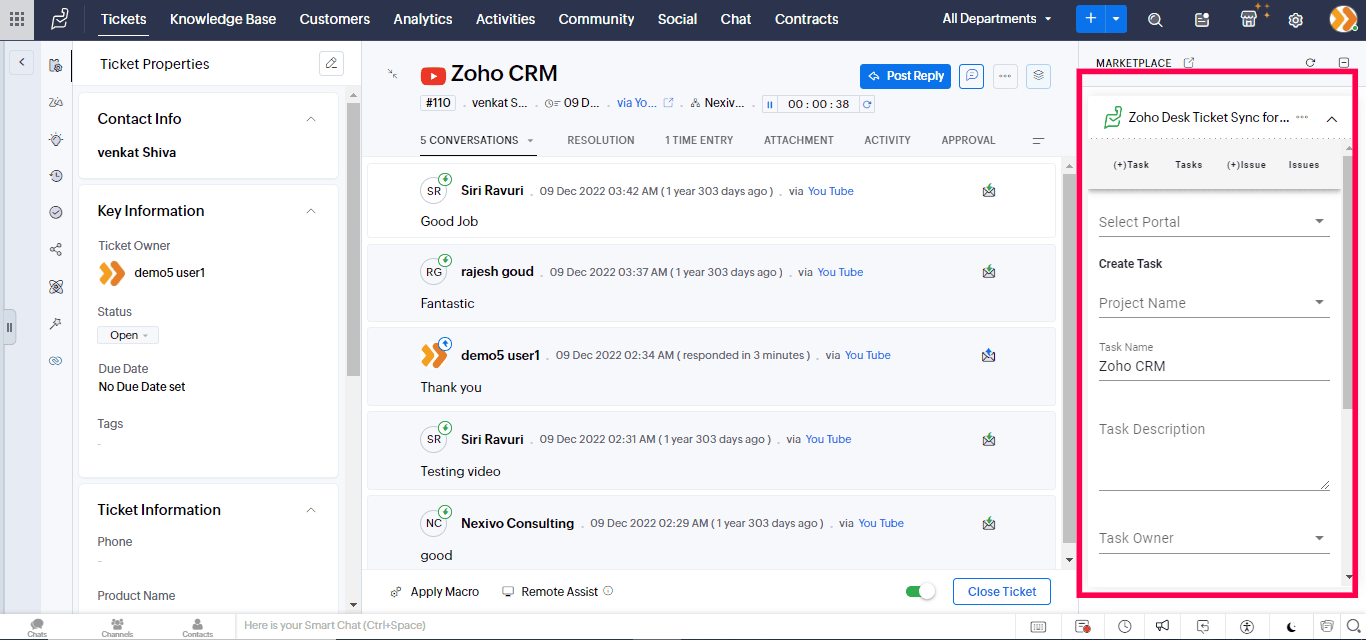Collapse the Zoho Desk Ticket Sync extension
Image resolution: width=1366 pixels, height=640 pixels.
(1332, 119)
